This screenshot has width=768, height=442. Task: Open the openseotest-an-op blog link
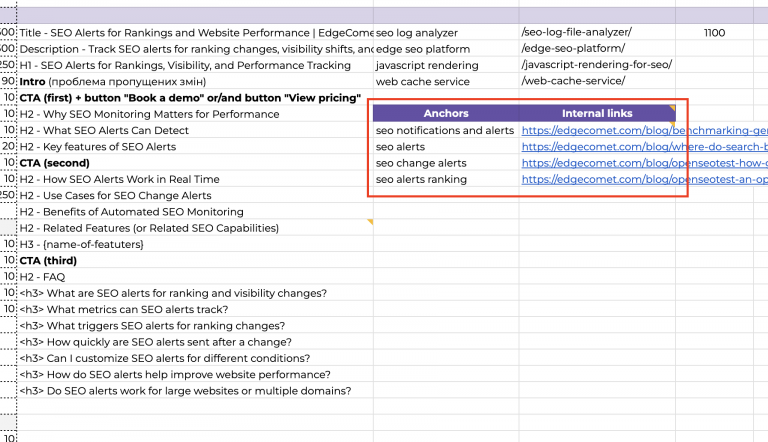click(644, 179)
